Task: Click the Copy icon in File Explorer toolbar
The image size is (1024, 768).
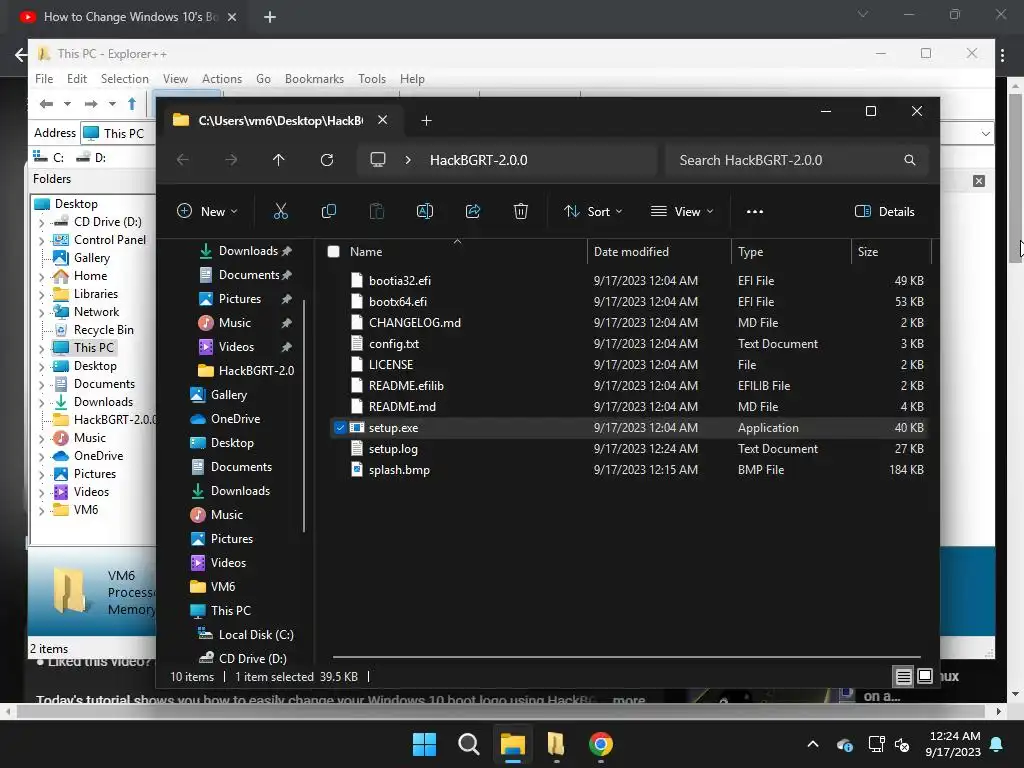Action: [x=328, y=211]
